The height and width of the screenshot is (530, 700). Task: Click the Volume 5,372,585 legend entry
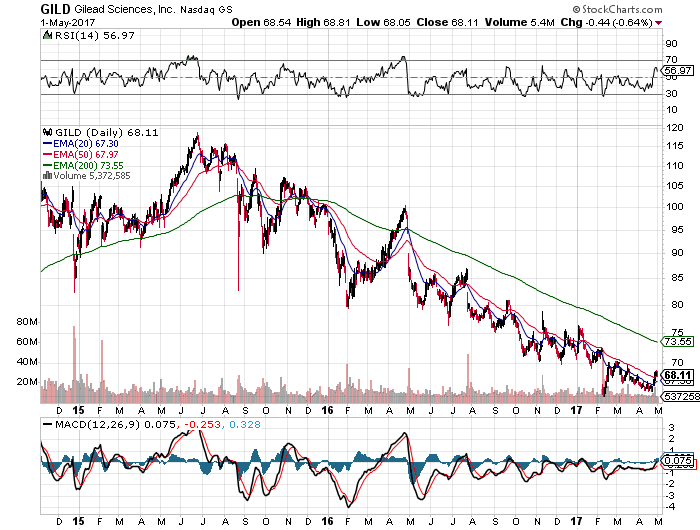pyautogui.click(x=92, y=175)
